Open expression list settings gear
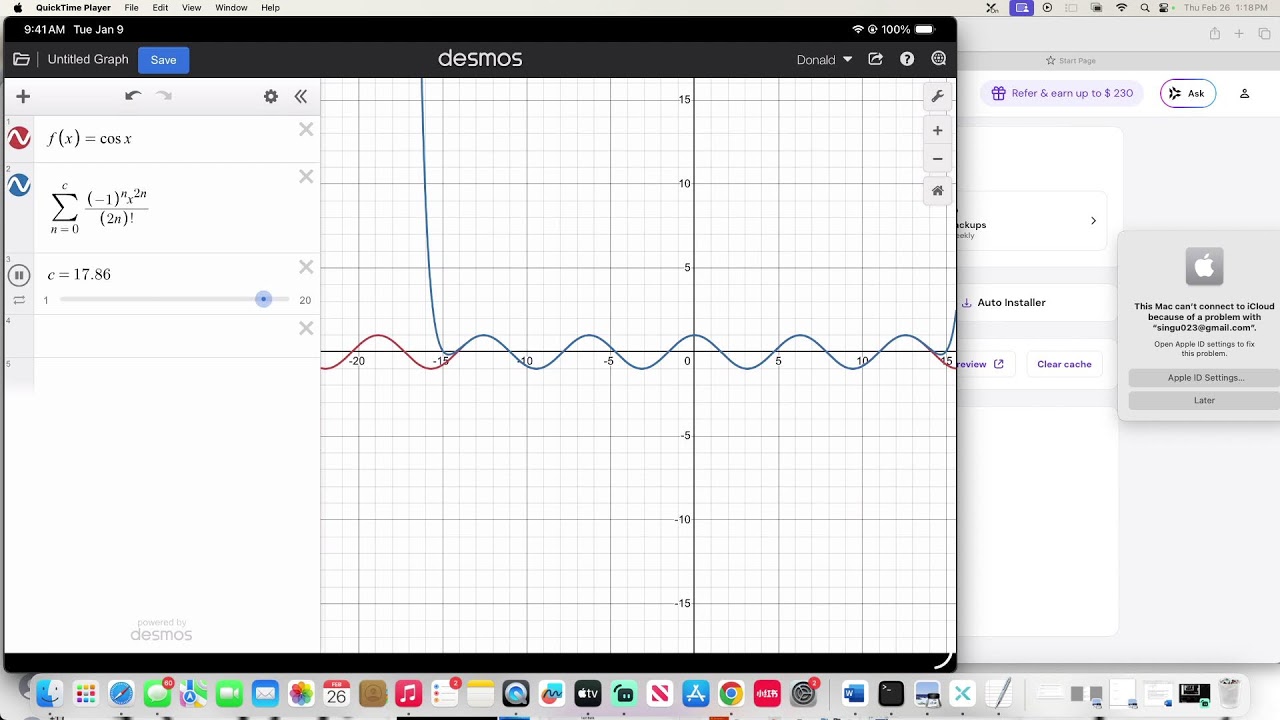Viewport: 1280px width, 720px height. point(271,96)
